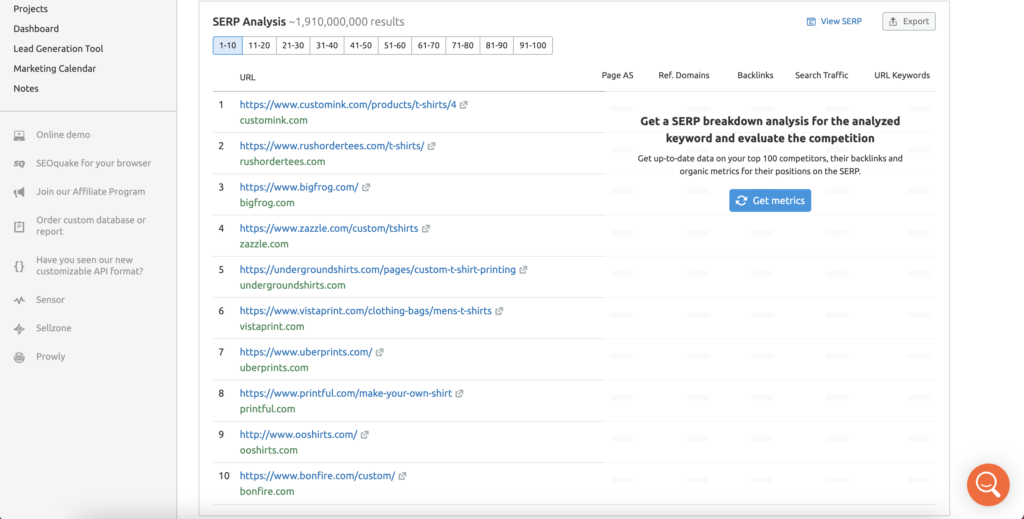The width and height of the screenshot is (1024, 519).
Task: Open Projects in the sidebar
Action: coord(31,9)
